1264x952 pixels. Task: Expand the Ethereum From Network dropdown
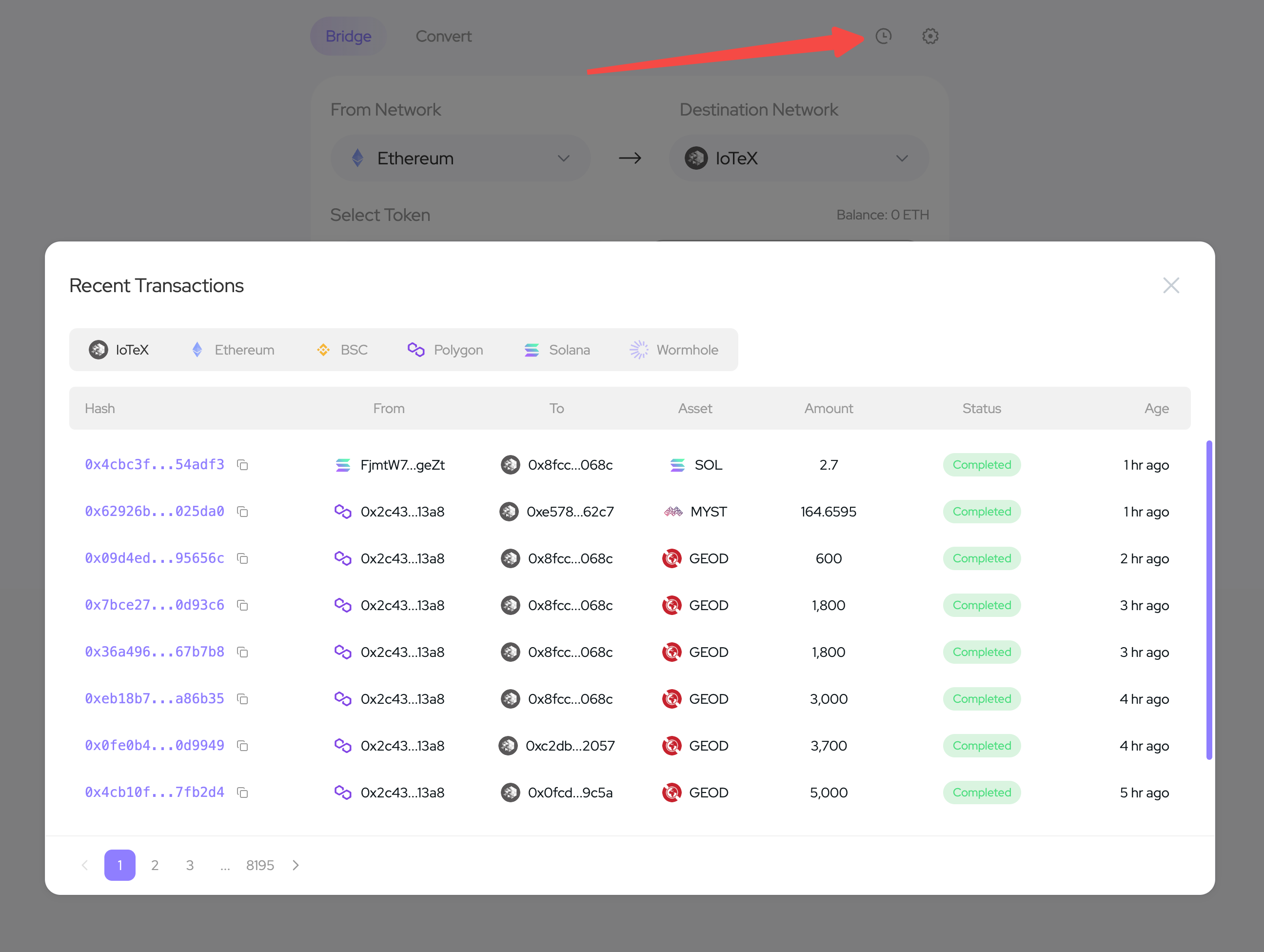pos(460,159)
